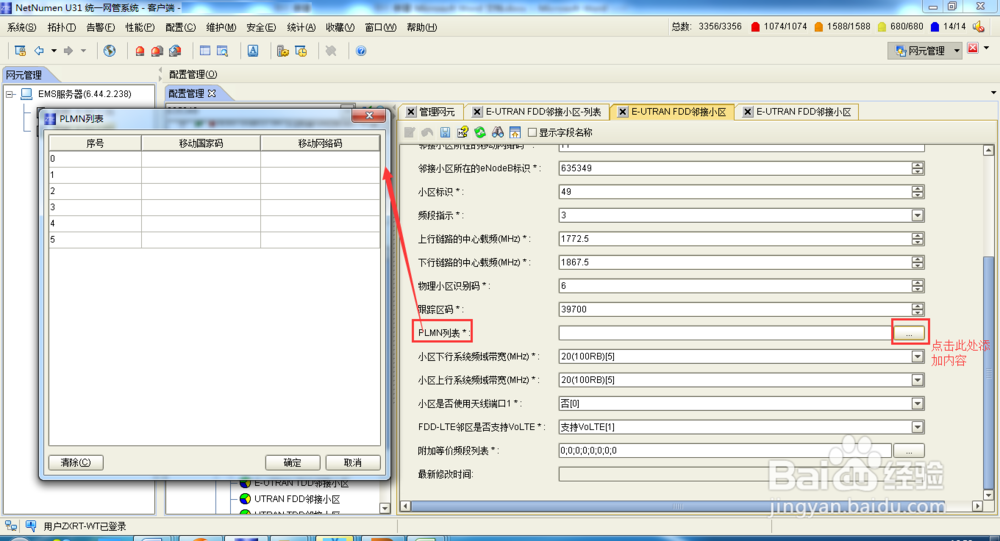Open the forward arrow history dropdown

point(83,51)
